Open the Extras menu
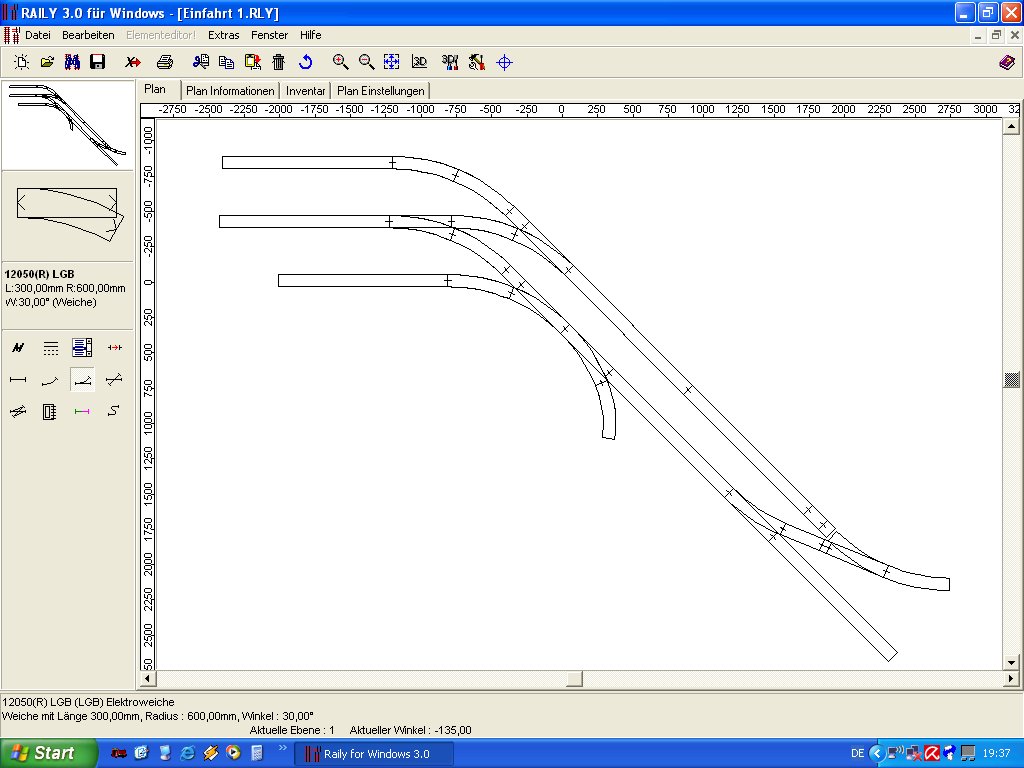The height and width of the screenshot is (768, 1024). tap(223, 35)
